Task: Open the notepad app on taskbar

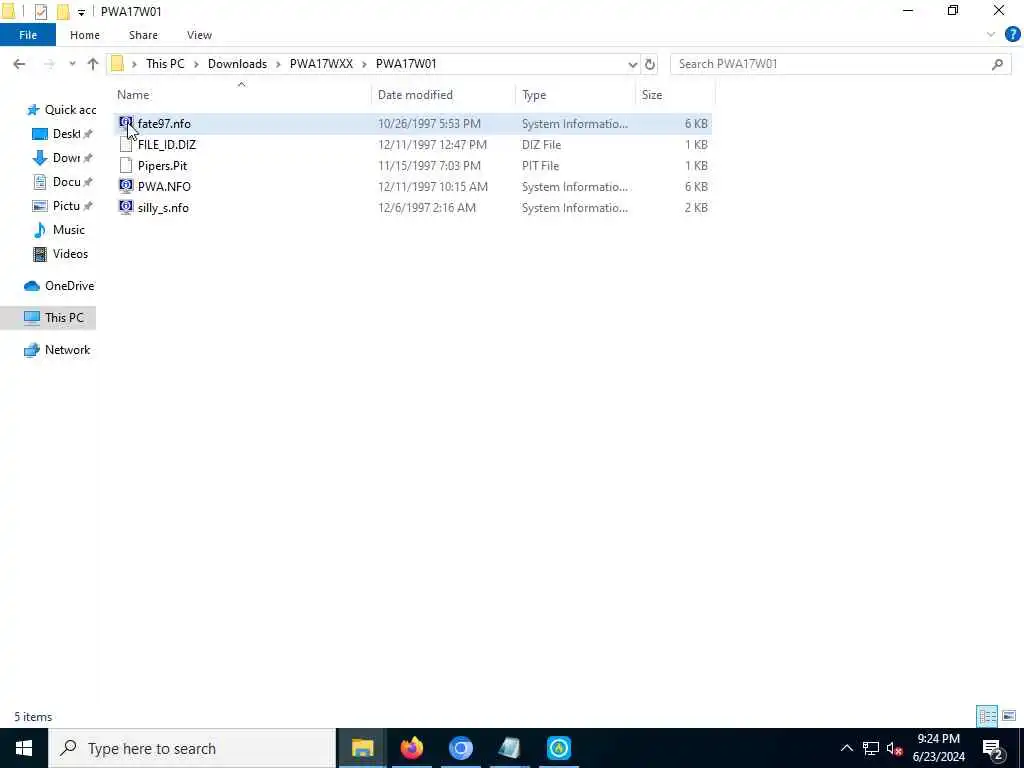Action: coord(509,748)
